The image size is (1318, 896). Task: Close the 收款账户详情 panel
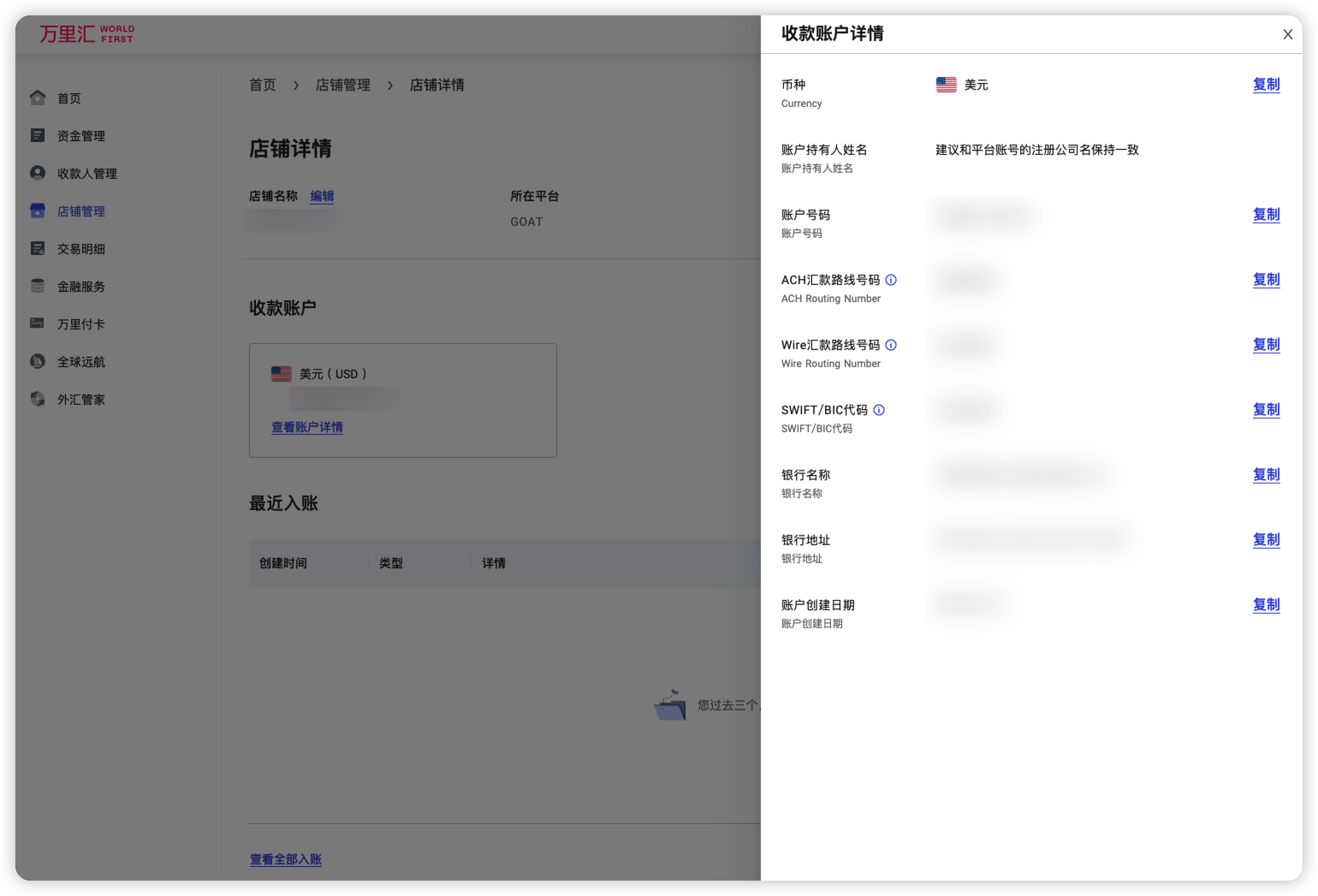coord(1288,35)
